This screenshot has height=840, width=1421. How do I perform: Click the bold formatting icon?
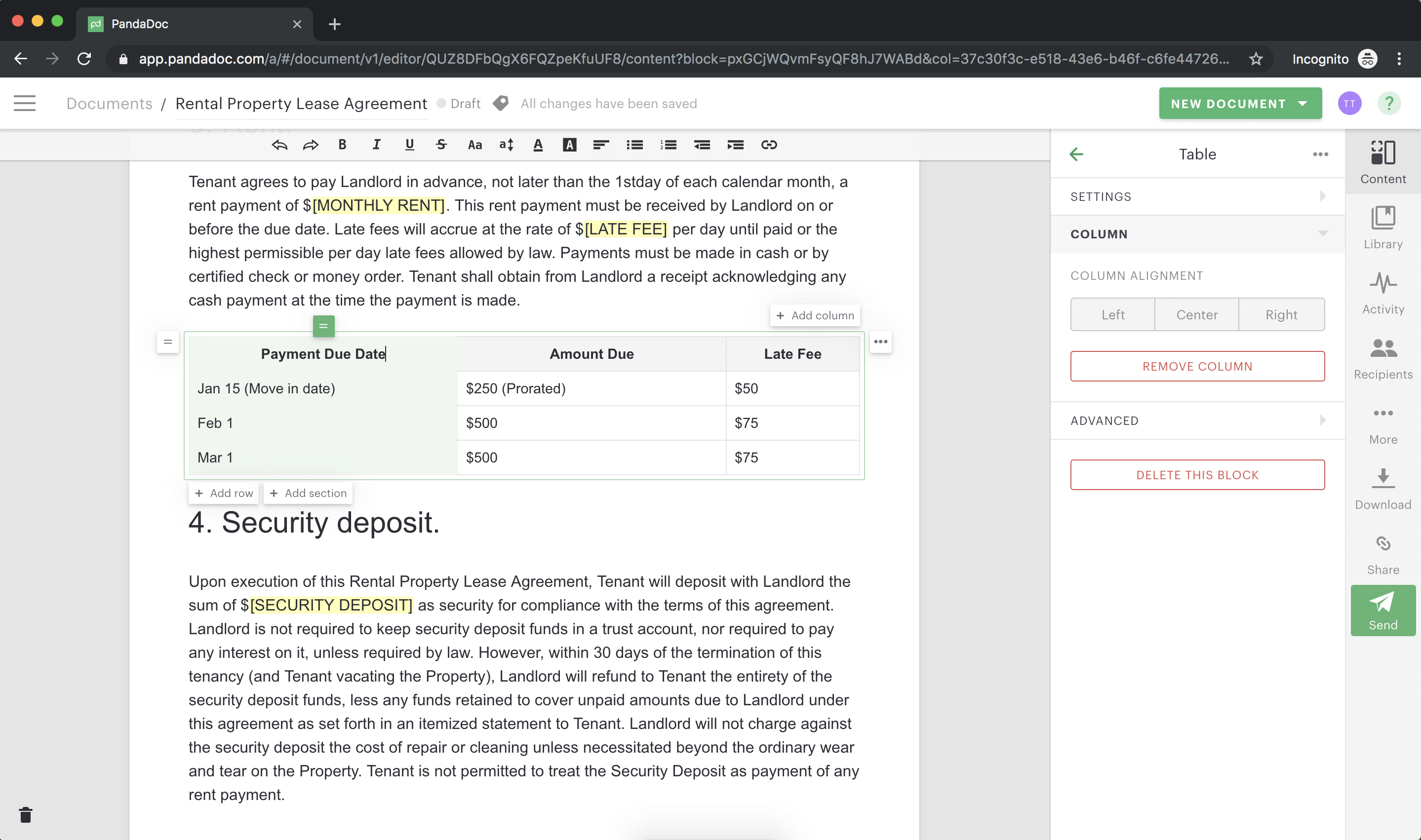click(x=342, y=144)
